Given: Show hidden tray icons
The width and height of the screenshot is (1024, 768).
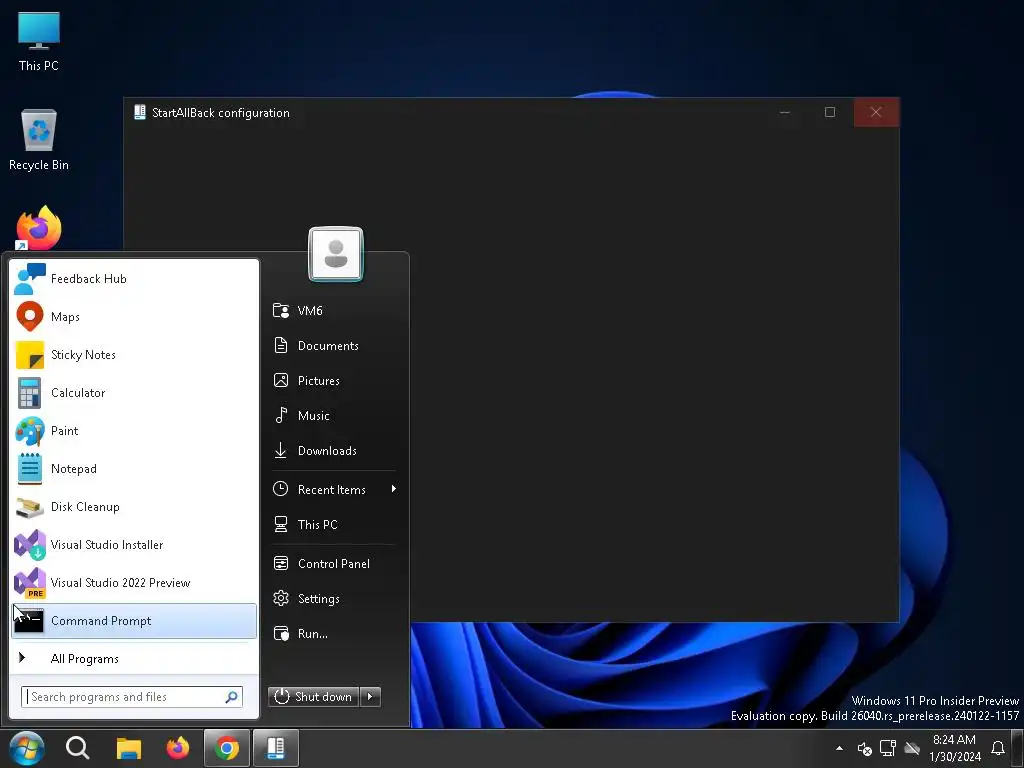Looking at the screenshot, I should (x=839, y=748).
